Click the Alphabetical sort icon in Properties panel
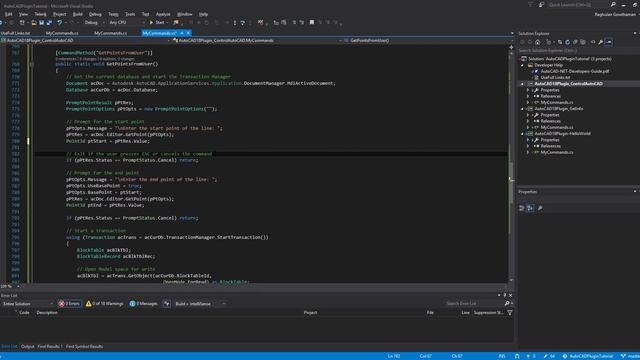Viewport: 640px width, 360px height. (x=530, y=208)
